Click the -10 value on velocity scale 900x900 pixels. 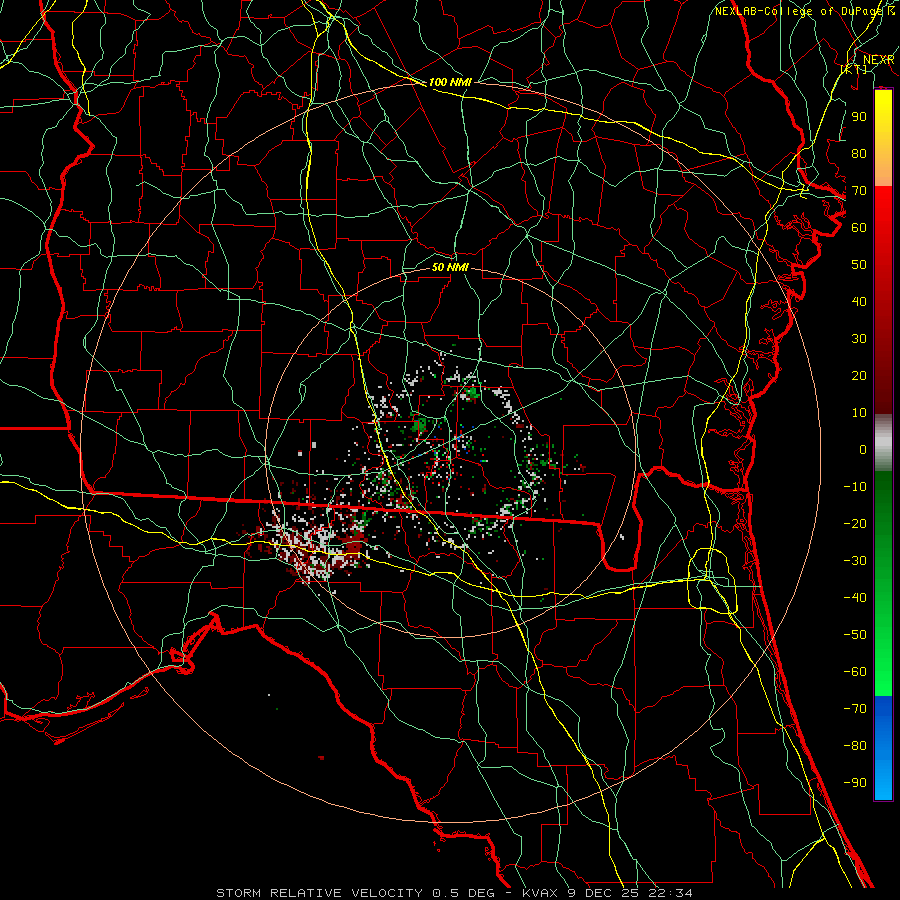pyautogui.click(x=855, y=487)
